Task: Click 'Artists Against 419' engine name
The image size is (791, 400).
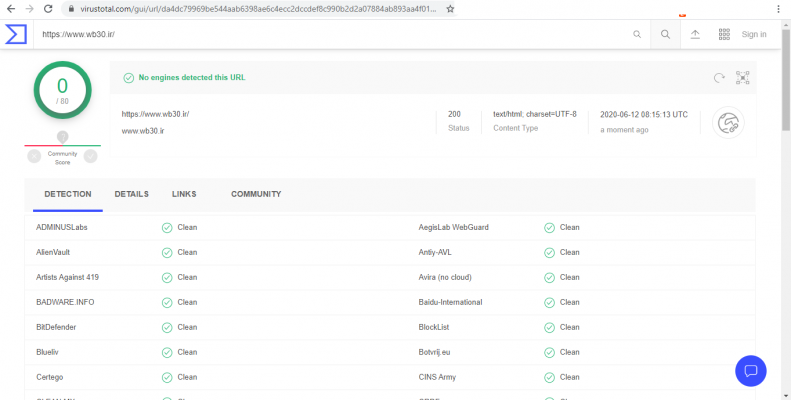Action: (67, 277)
